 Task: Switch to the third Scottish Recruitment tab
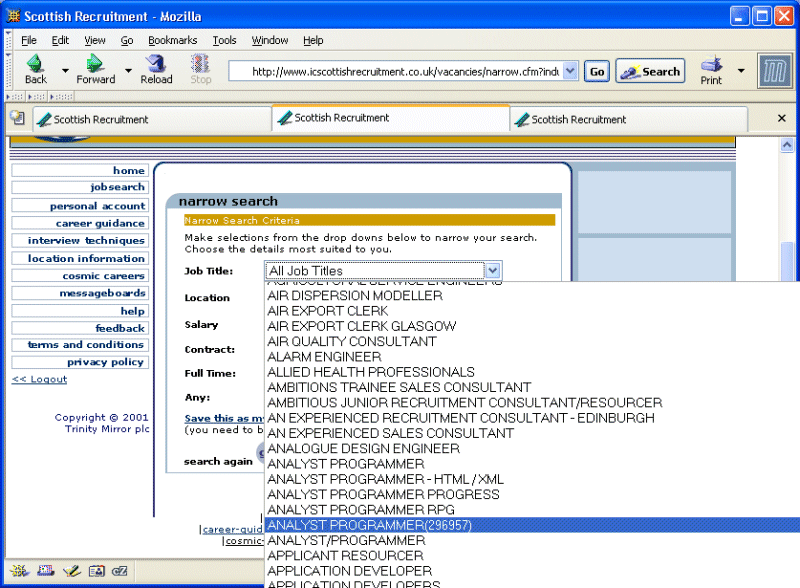click(629, 119)
